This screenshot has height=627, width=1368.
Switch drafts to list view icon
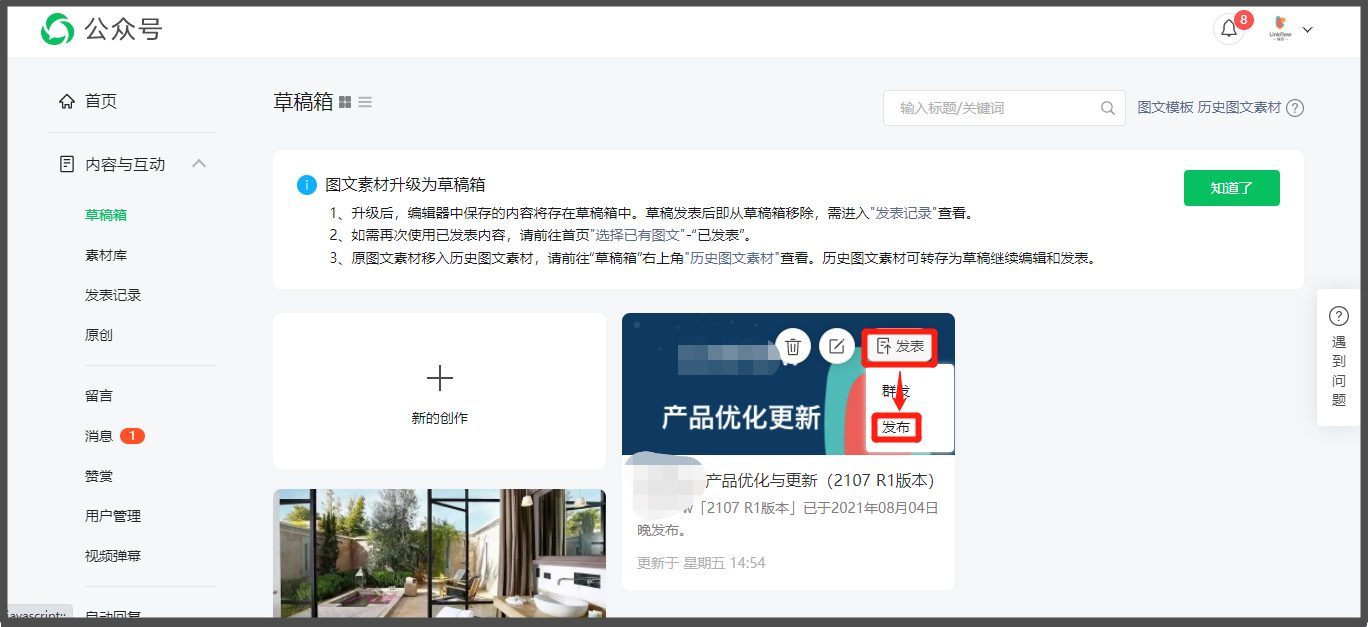point(365,102)
